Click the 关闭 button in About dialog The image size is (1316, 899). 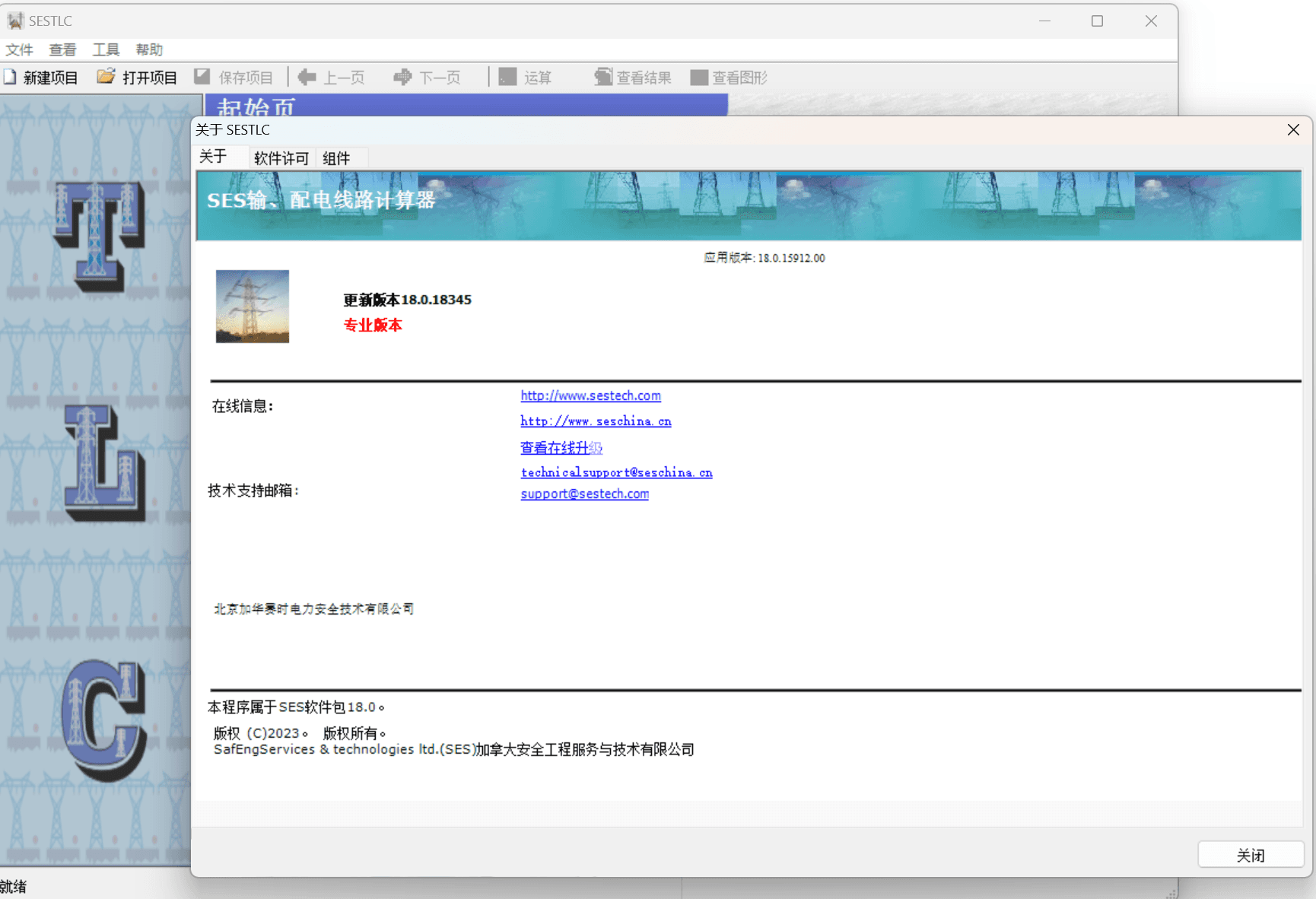(1251, 855)
